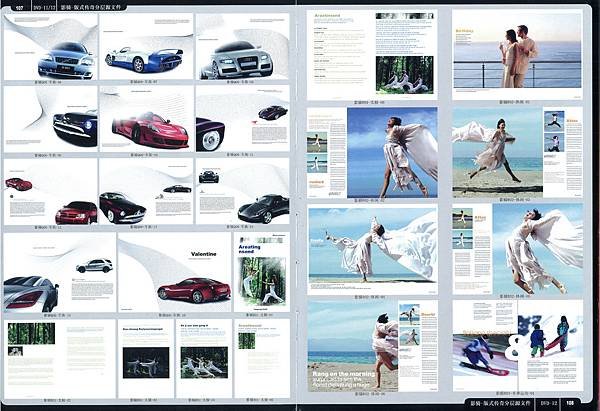Select the Areating exend forest tai chi cover
The image size is (600, 411).
click(262, 272)
